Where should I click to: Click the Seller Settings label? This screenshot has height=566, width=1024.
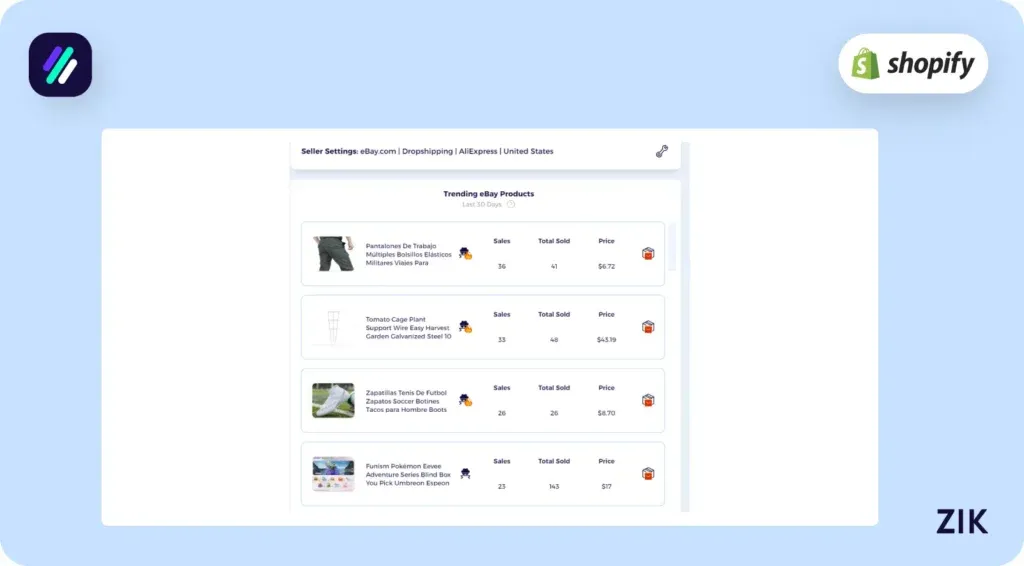pos(329,151)
